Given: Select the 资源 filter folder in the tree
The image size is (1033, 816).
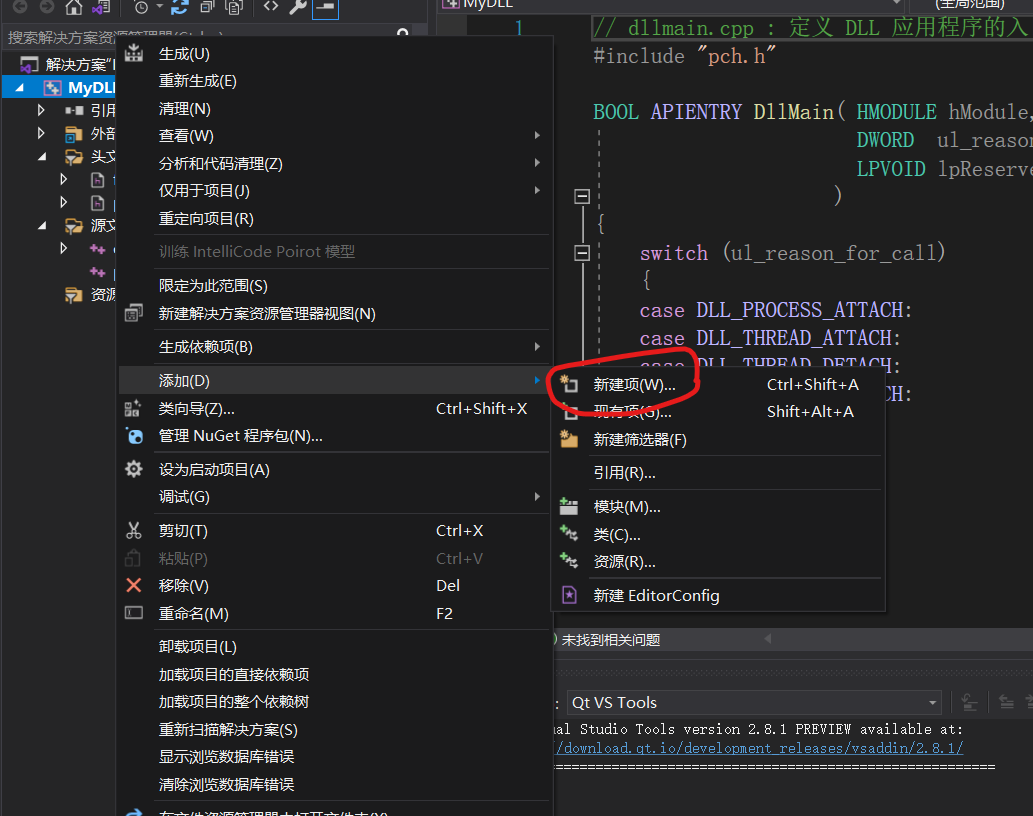Looking at the screenshot, I should point(90,294).
